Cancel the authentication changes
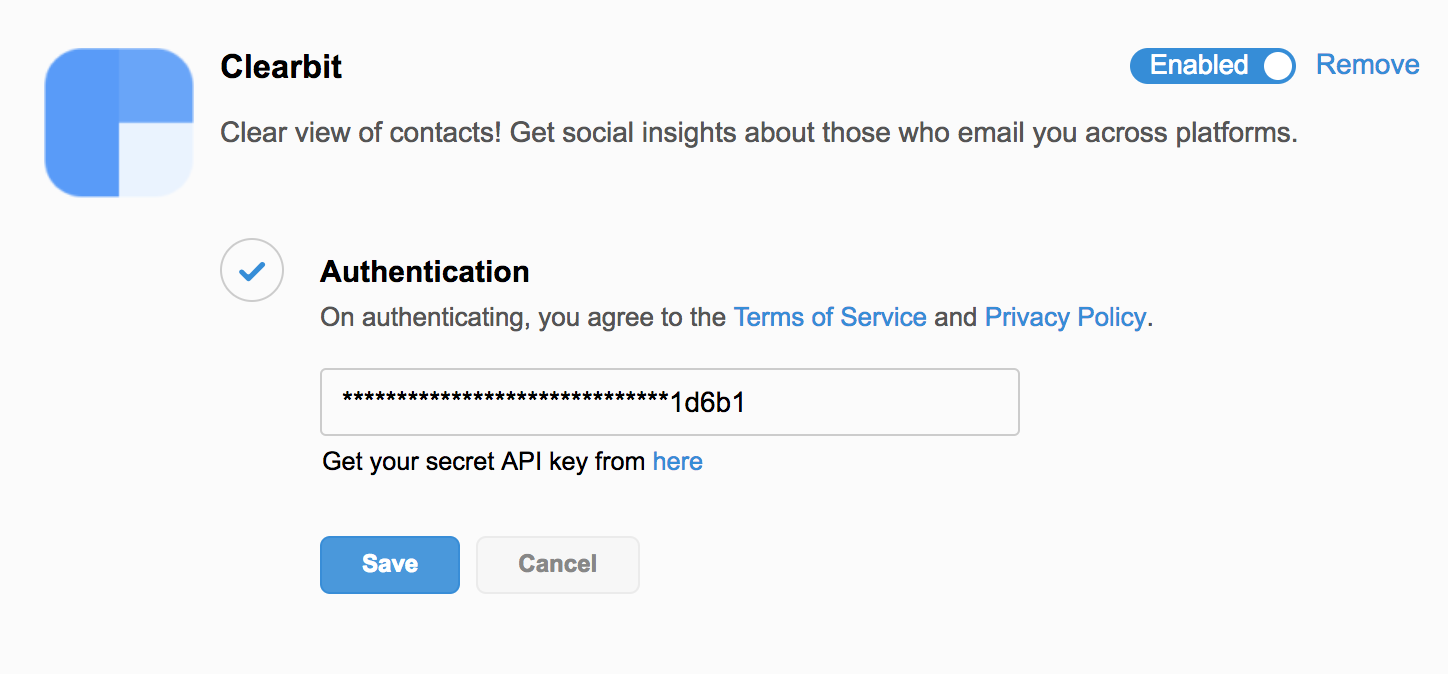Screen dimensions: 1448x674 point(557,565)
